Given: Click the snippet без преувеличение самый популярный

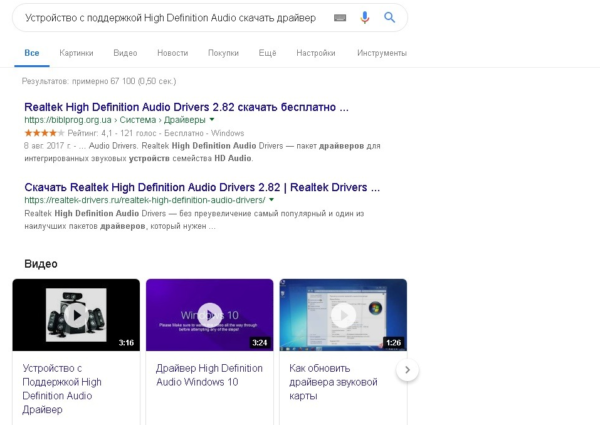Looking at the screenshot, I should (194, 220).
